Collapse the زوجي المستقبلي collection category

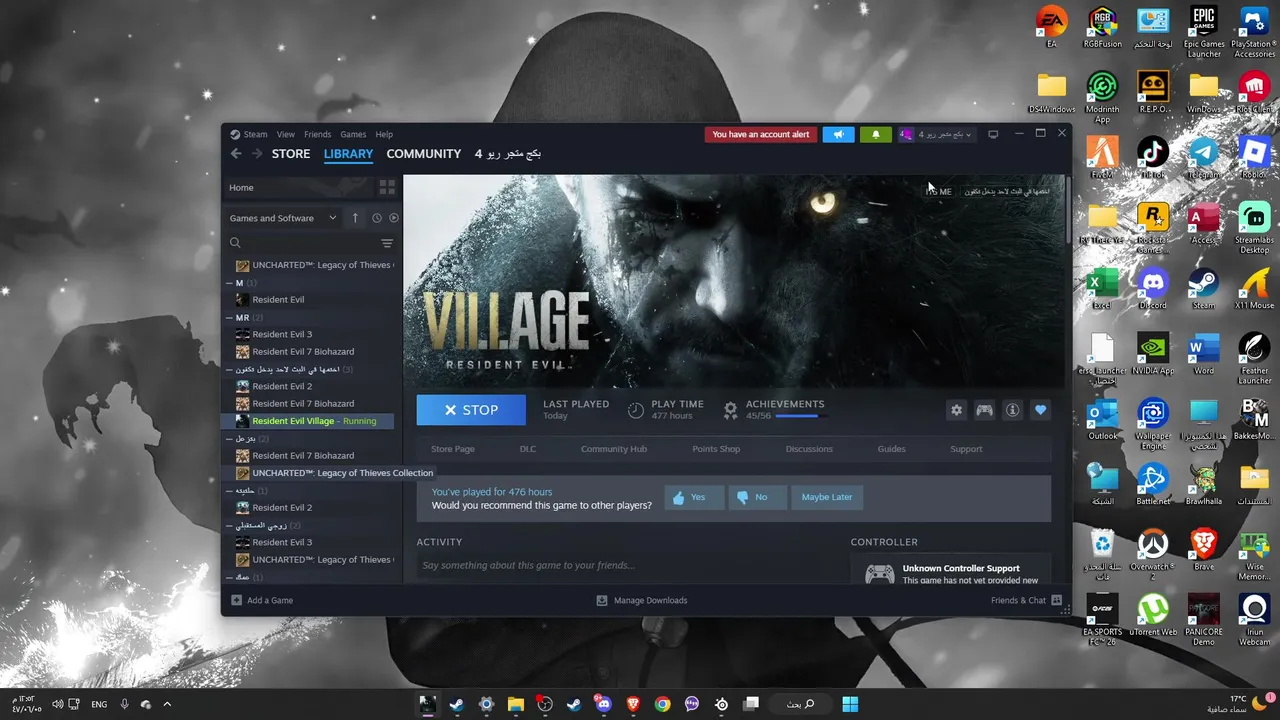pos(229,525)
